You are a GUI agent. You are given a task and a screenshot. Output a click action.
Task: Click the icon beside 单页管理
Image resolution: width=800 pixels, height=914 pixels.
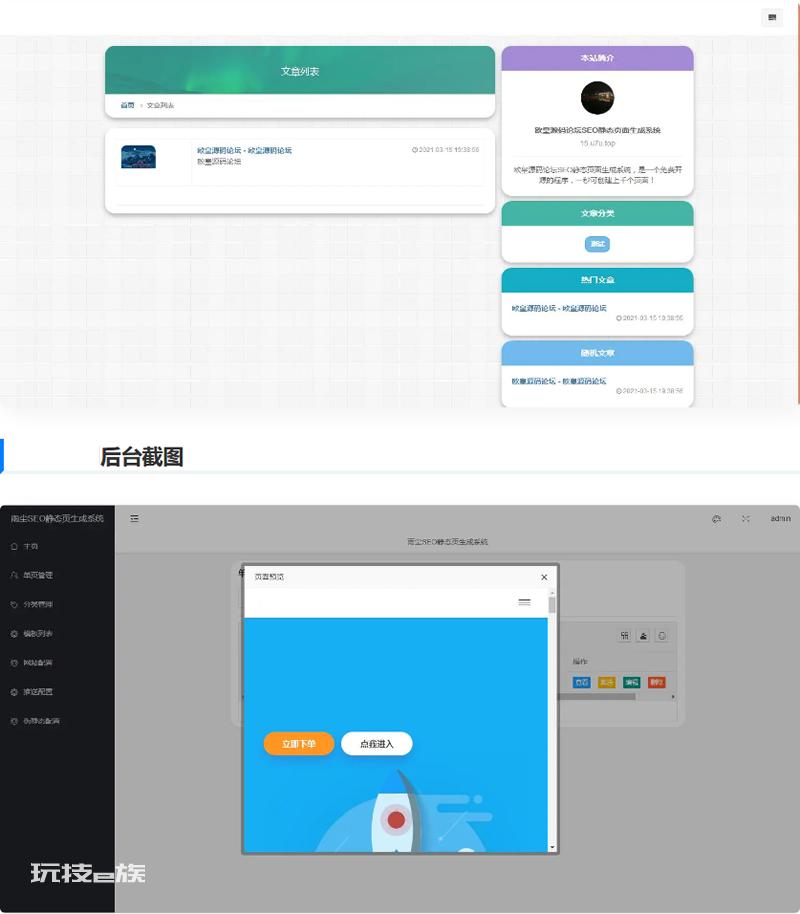15,575
